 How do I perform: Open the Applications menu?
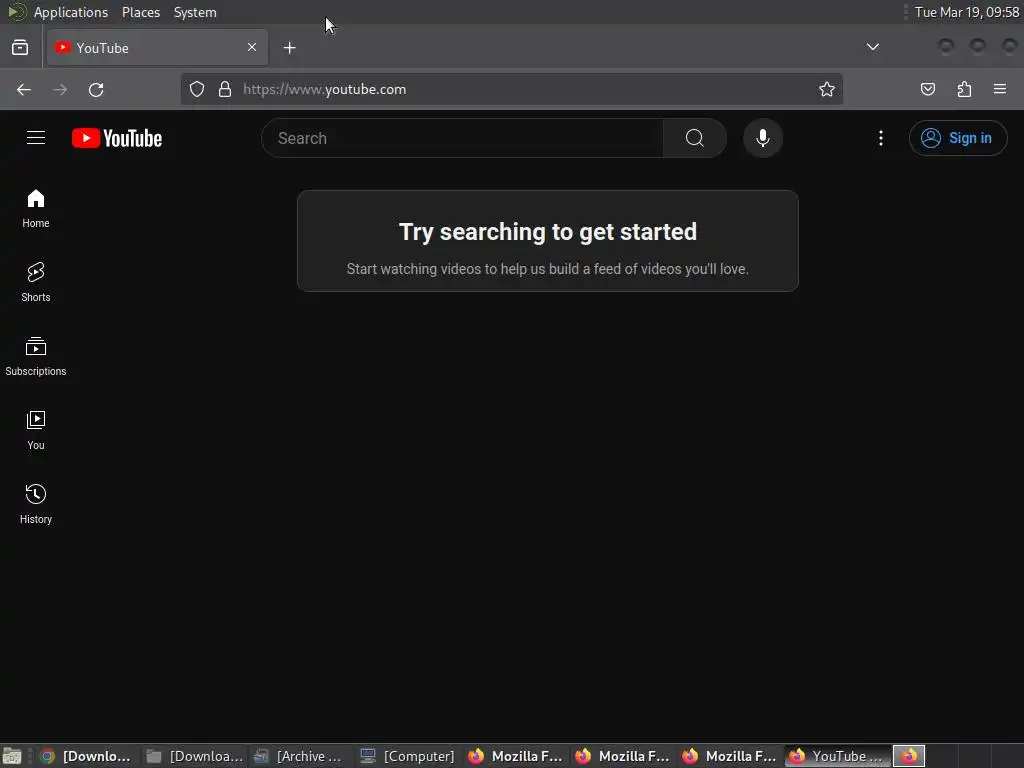(x=71, y=12)
